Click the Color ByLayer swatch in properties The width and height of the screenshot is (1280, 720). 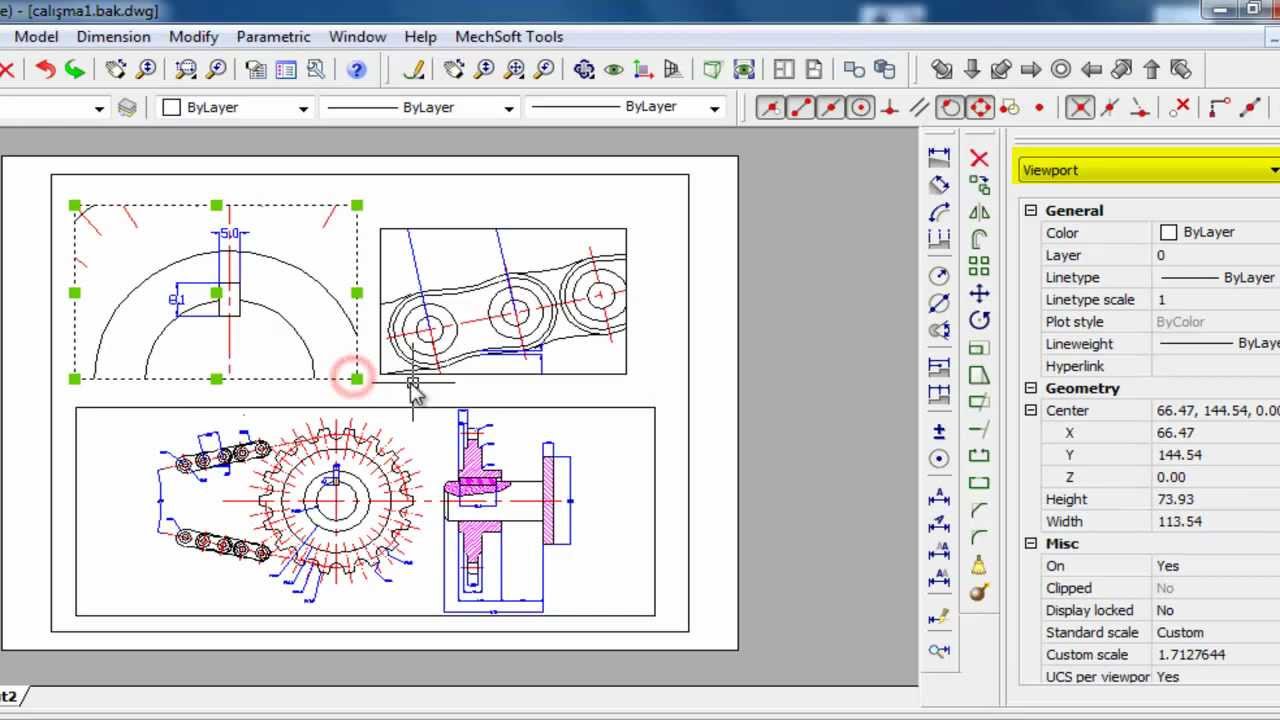click(1168, 233)
